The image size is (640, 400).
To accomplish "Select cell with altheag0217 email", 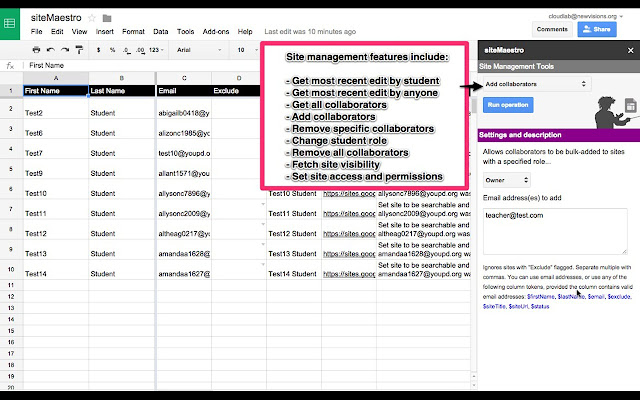I will (x=184, y=229).
